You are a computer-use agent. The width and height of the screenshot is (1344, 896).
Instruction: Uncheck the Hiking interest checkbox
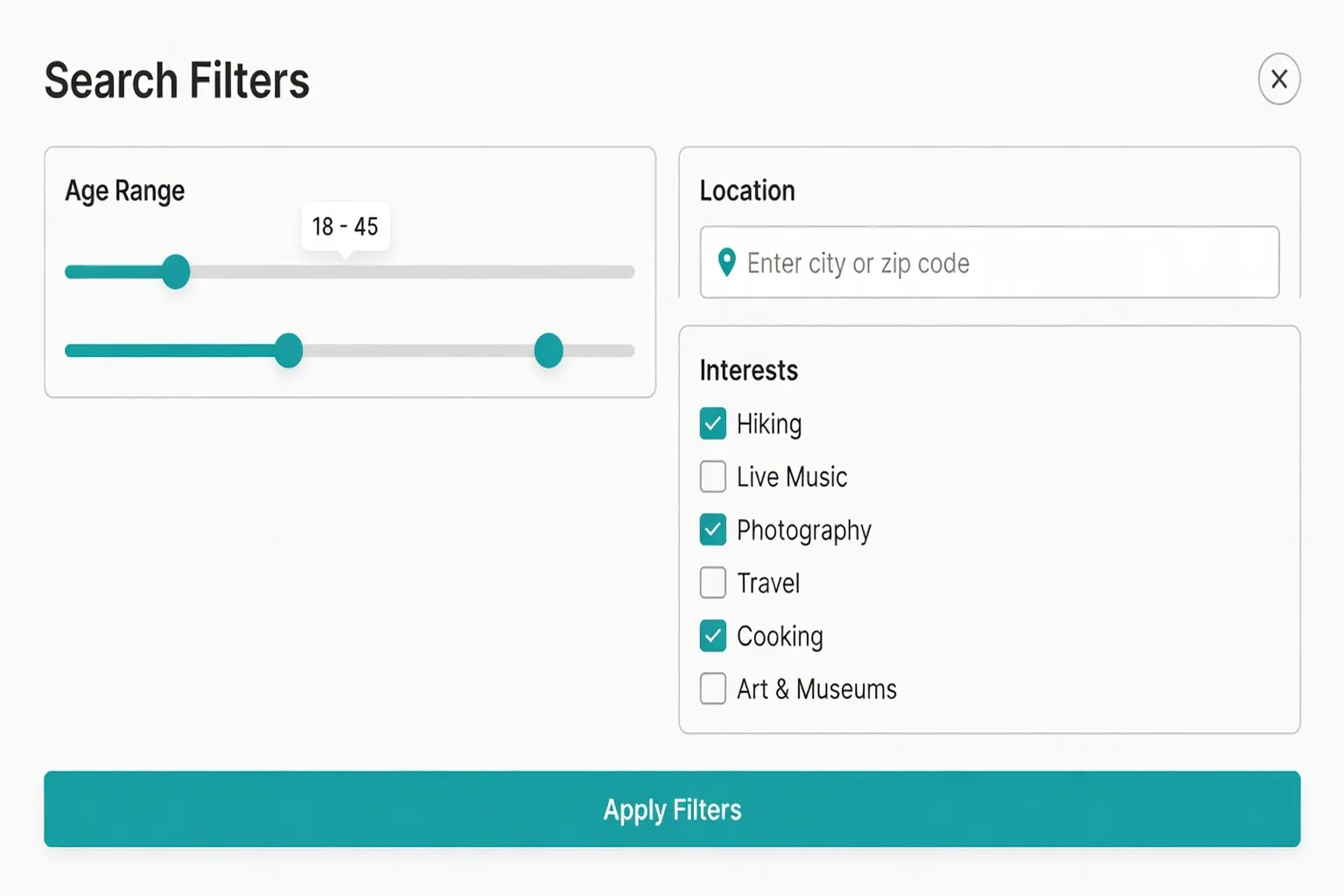(x=713, y=423)
